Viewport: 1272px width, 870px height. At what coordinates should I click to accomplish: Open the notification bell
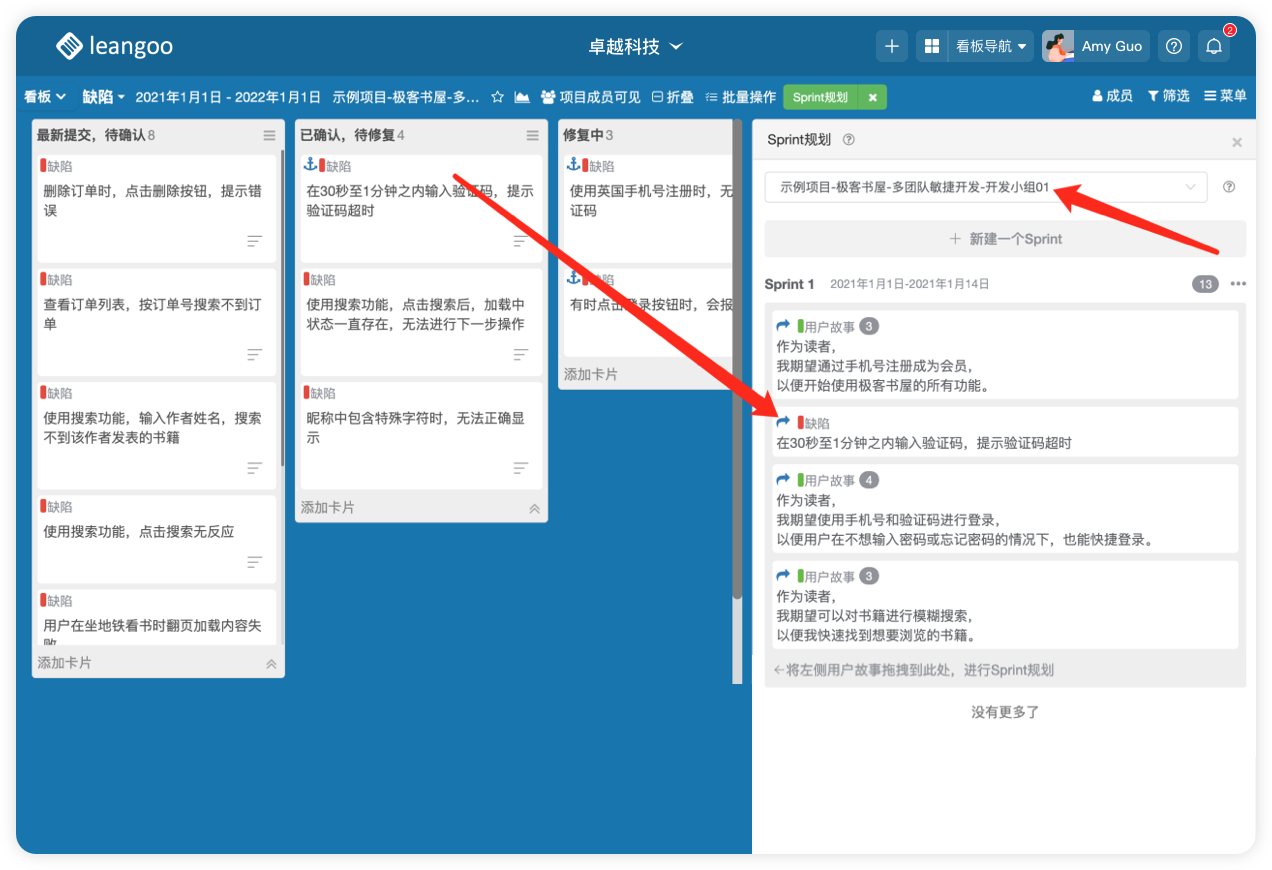pyautogui.click(x=1213, y=46)
